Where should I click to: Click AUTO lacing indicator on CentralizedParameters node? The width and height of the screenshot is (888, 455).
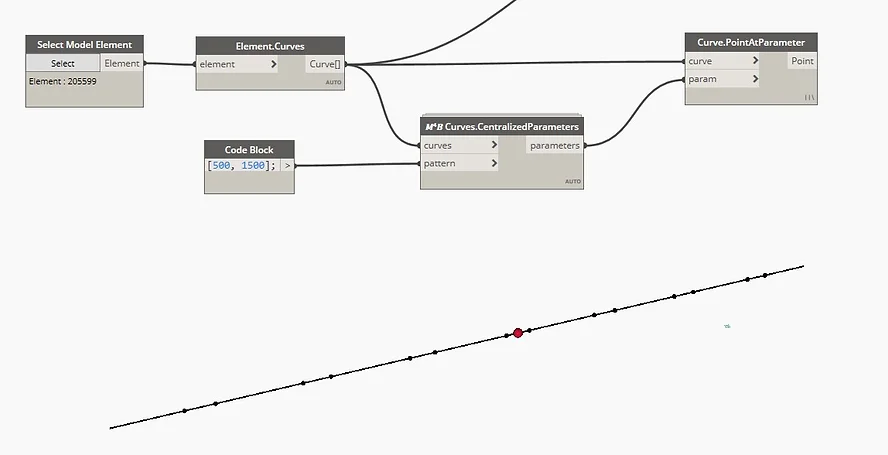click(572, 181)
